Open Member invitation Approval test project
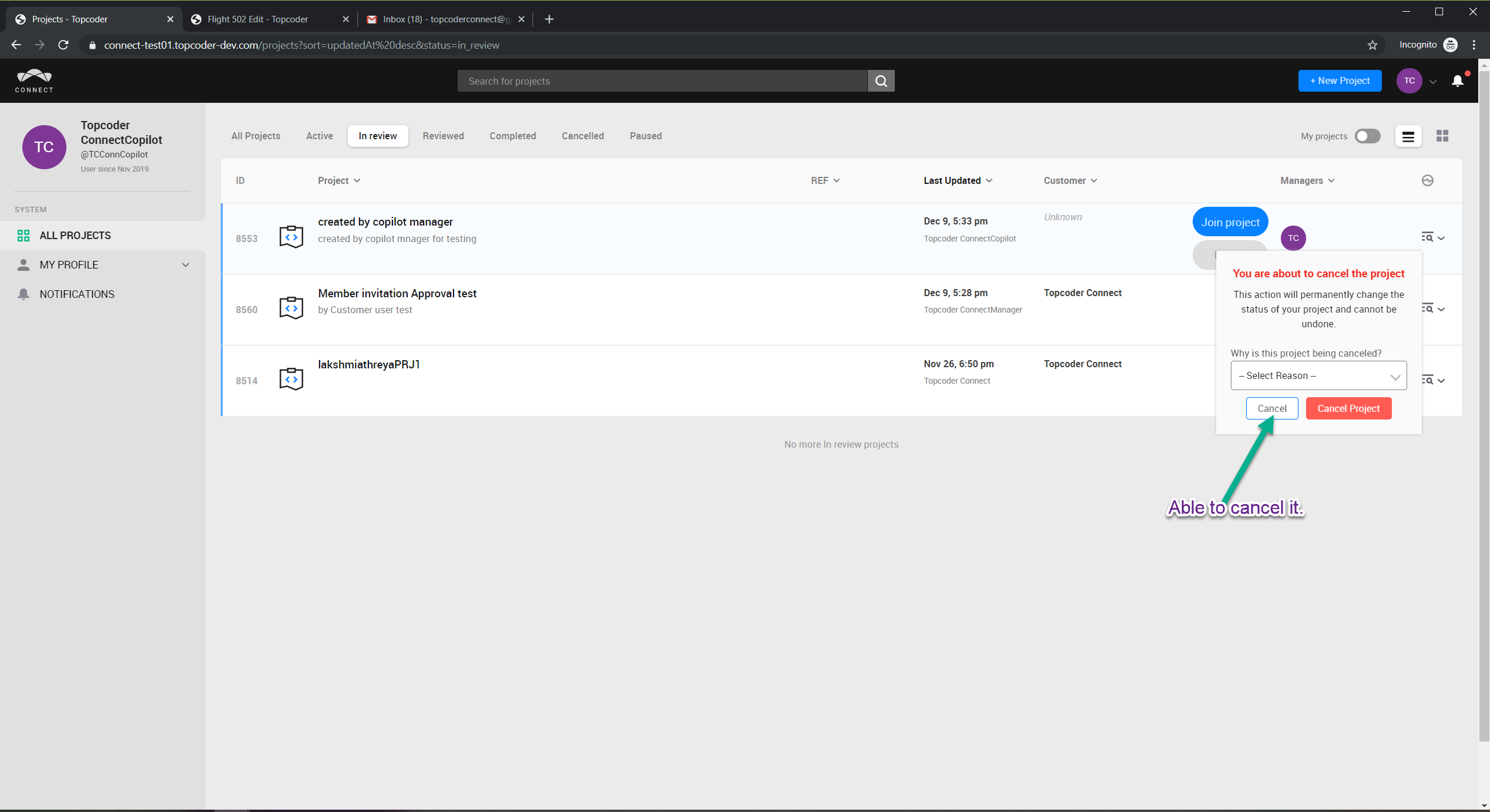 pyautogui.click(x=397, y=293)
